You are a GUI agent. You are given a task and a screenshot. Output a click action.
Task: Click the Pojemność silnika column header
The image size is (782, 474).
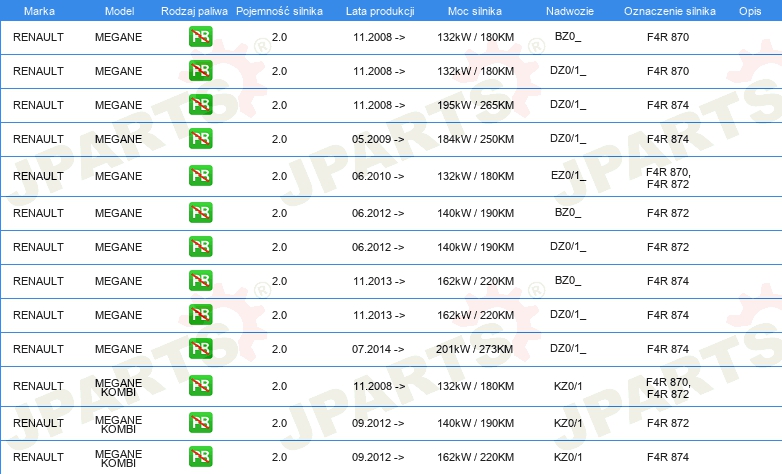click(x=279, y=11)
